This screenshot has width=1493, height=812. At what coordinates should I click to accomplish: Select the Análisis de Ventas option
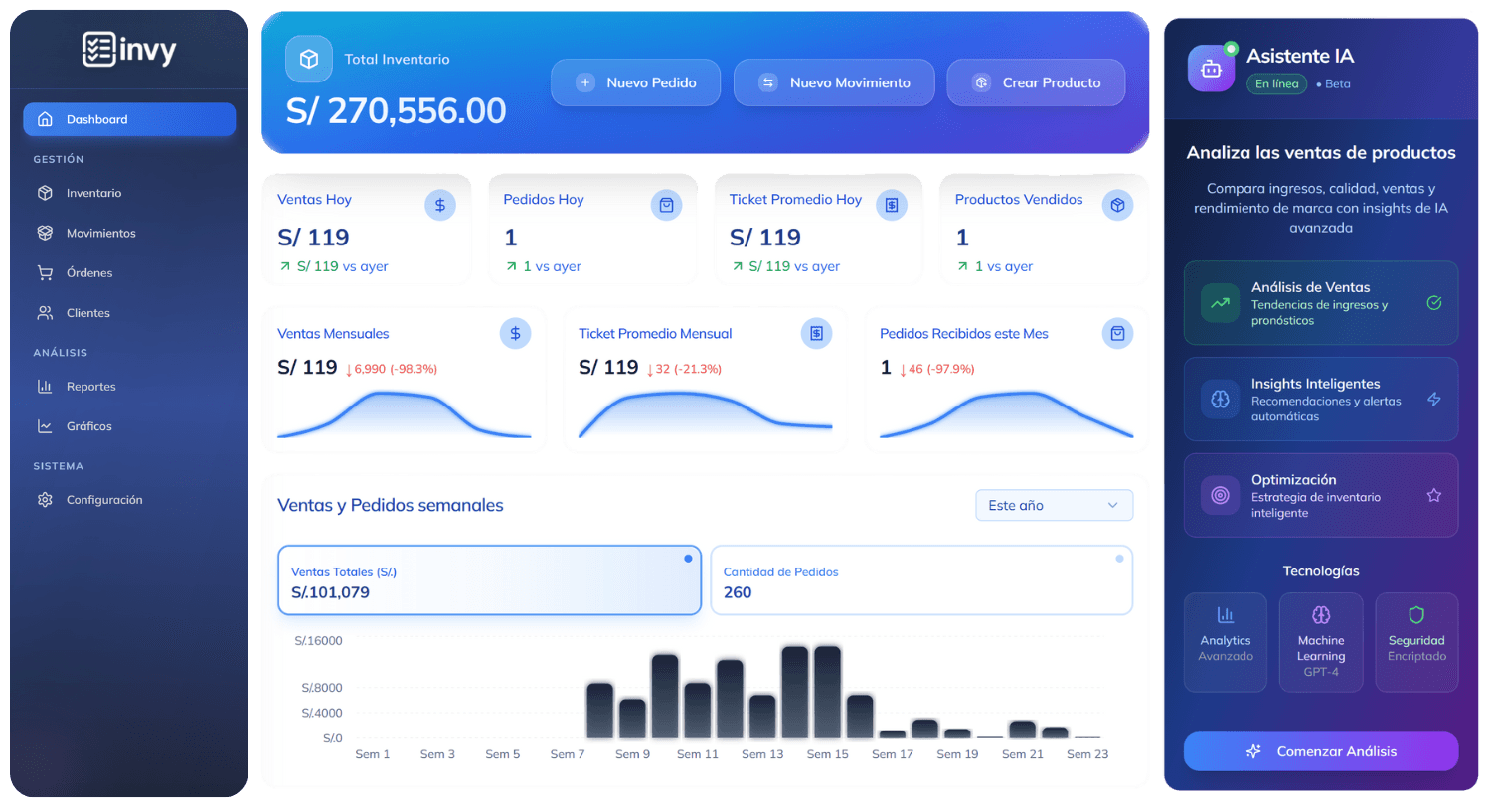1321,303
